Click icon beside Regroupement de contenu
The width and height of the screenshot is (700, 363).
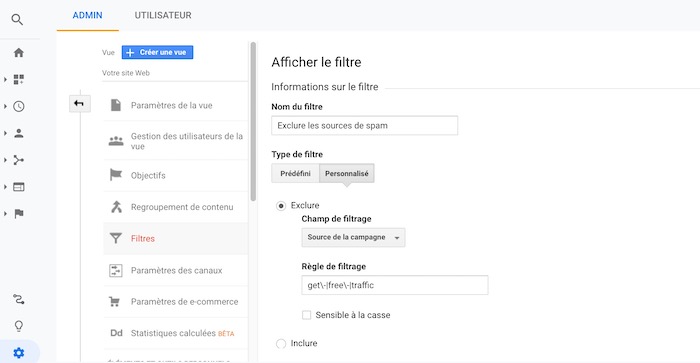116,207
